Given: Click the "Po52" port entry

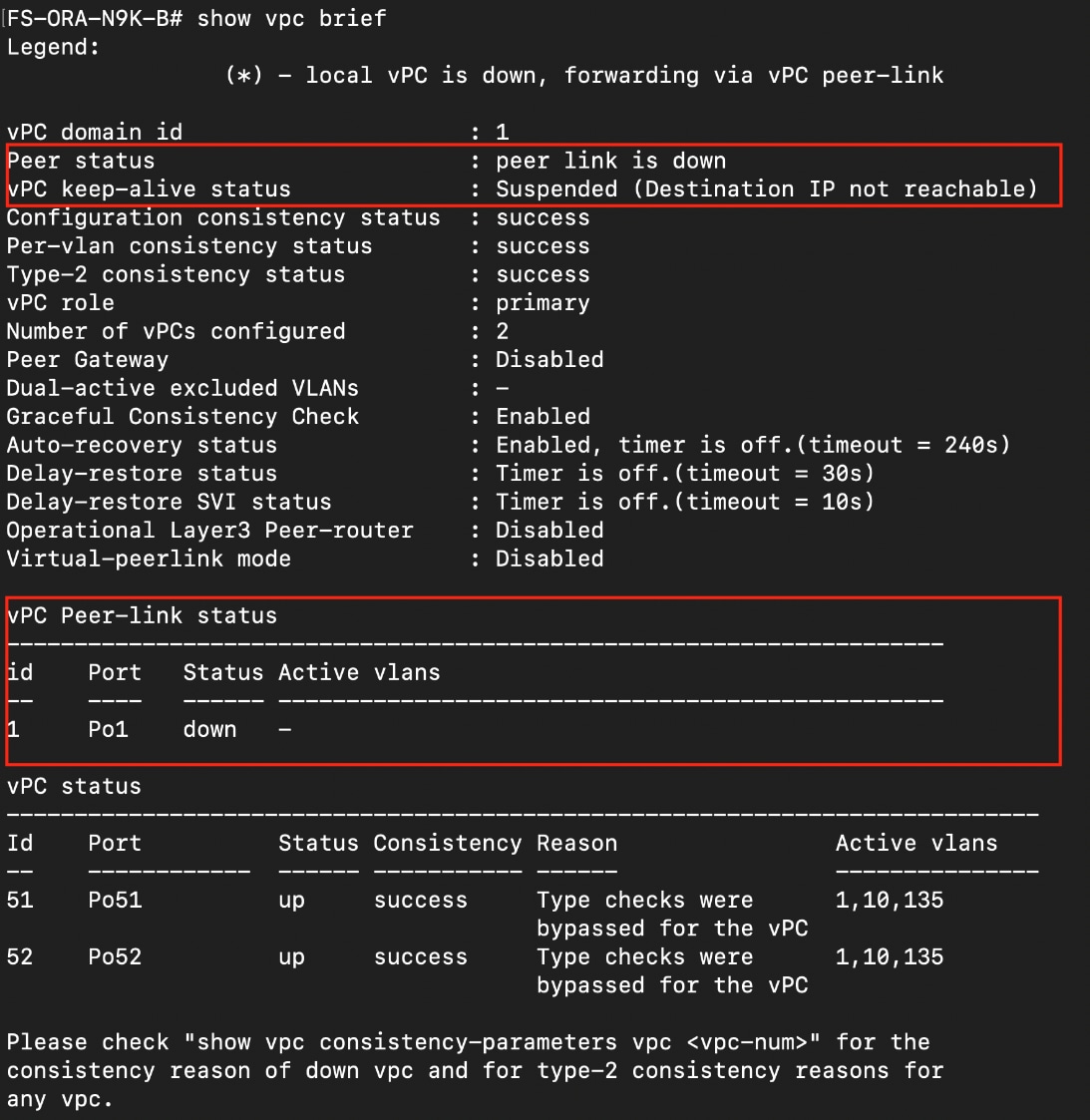Looking at the screenshot, I should (115, 956).
